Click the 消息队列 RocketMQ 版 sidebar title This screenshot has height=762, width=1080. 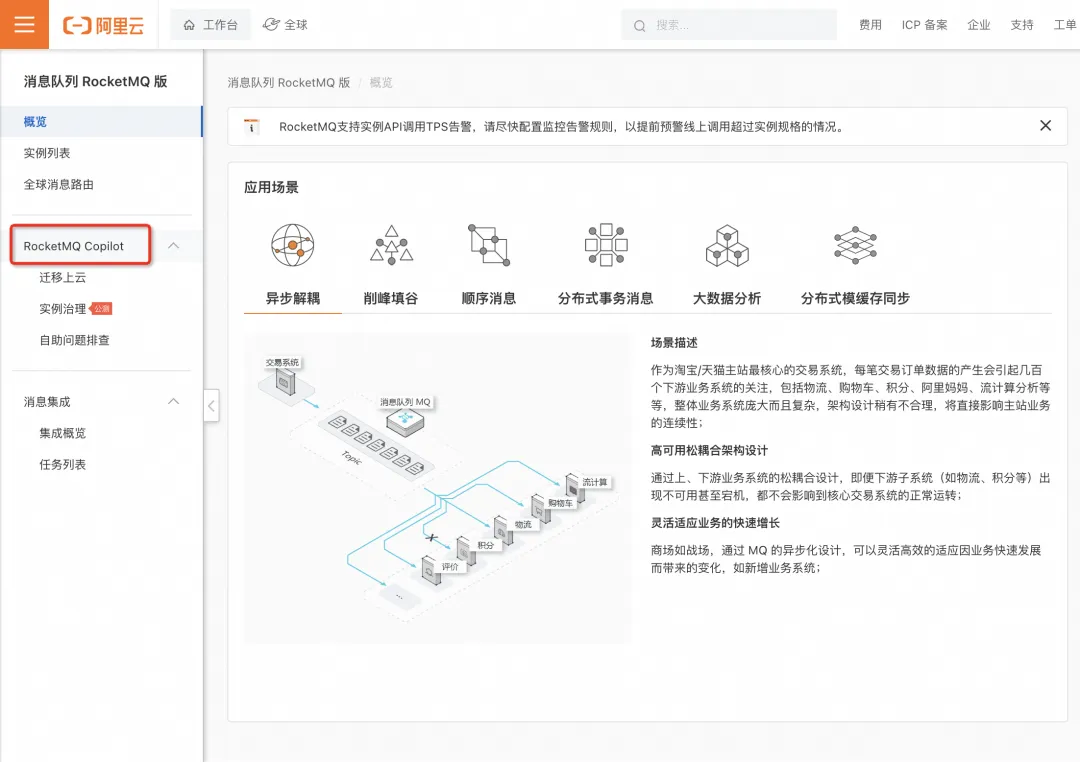point(95,81)
